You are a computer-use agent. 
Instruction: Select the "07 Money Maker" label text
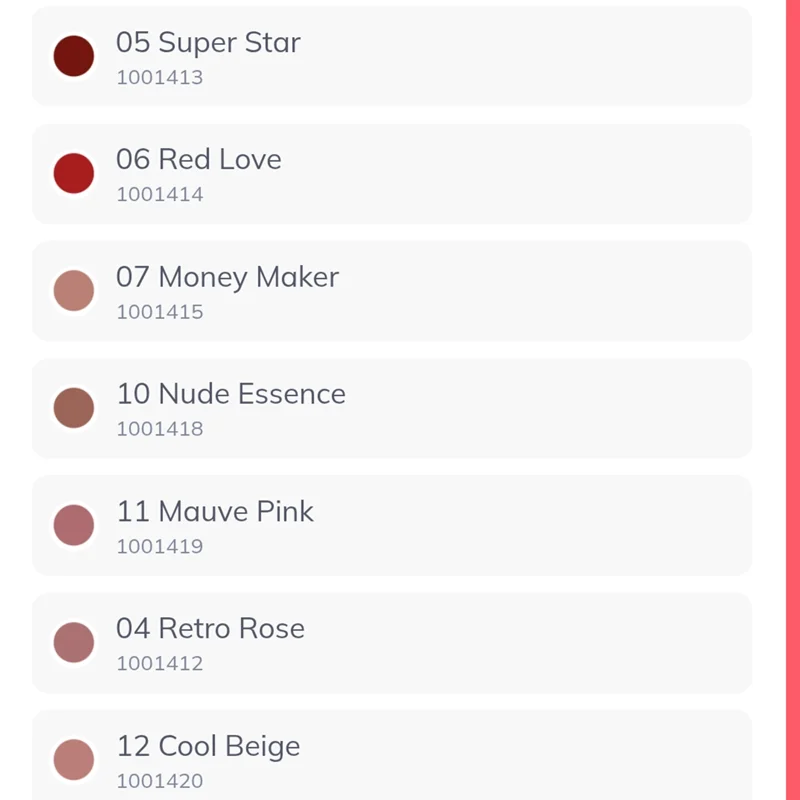click(x=228, y=277)
